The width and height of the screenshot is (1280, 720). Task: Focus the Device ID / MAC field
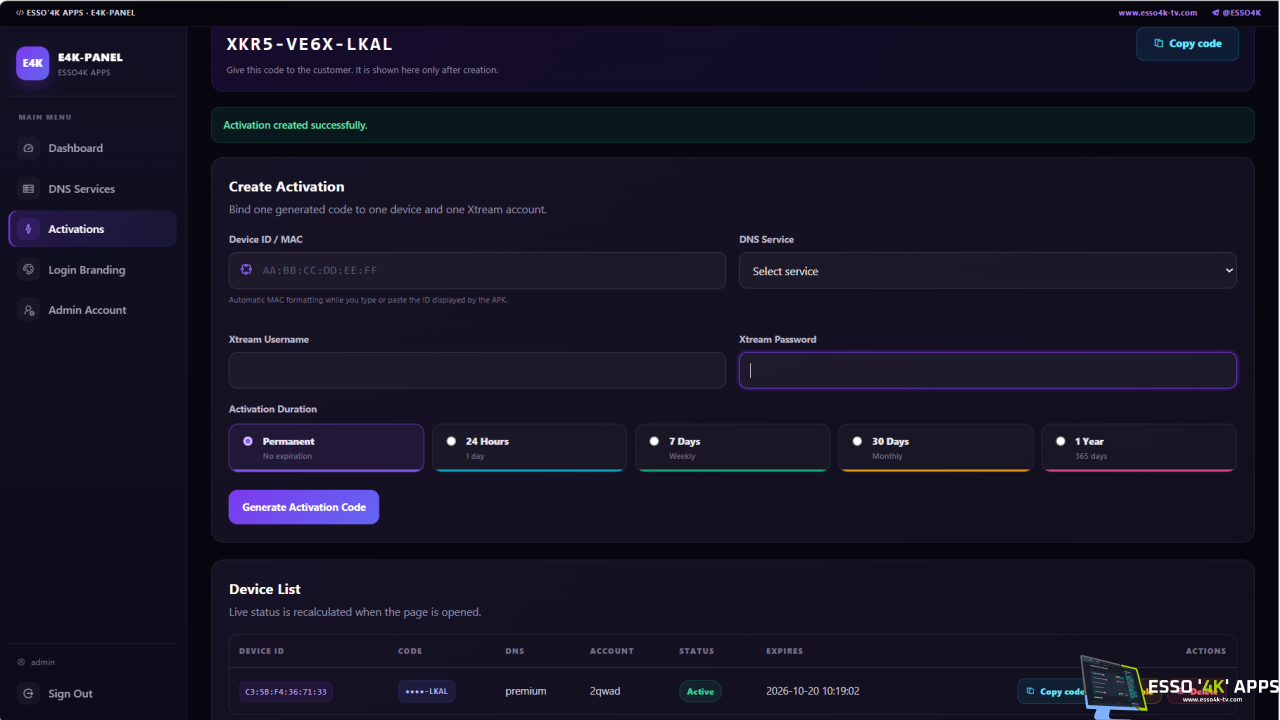pyautogui.click(x=477, y=271)
